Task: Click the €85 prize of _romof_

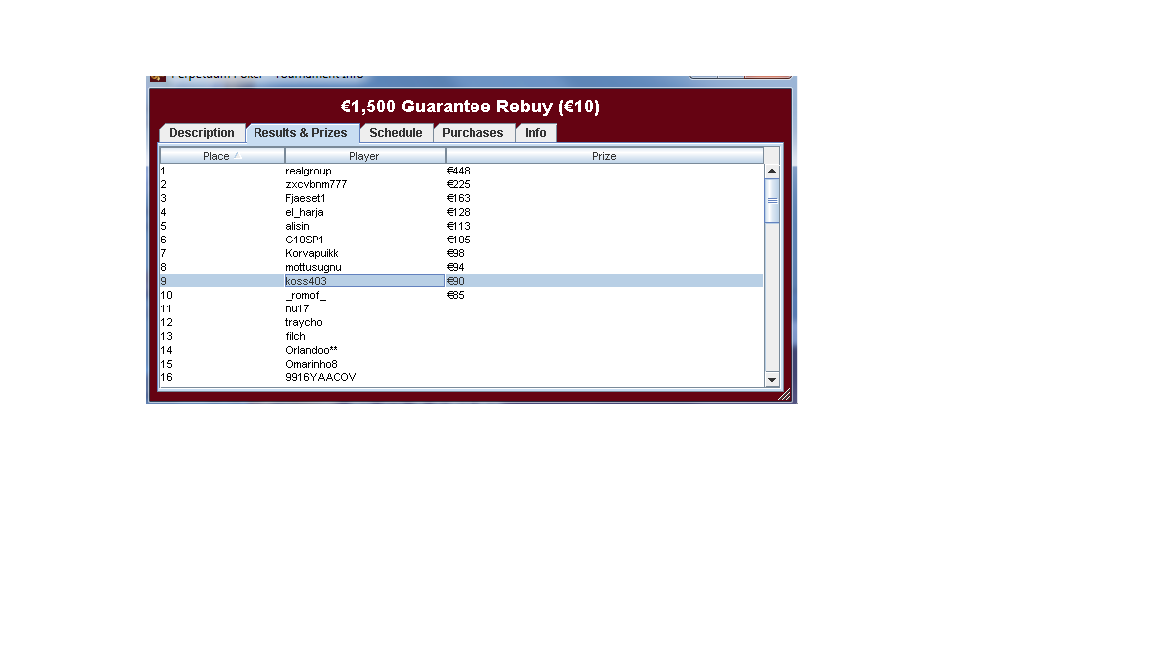Action: point(456,295)
